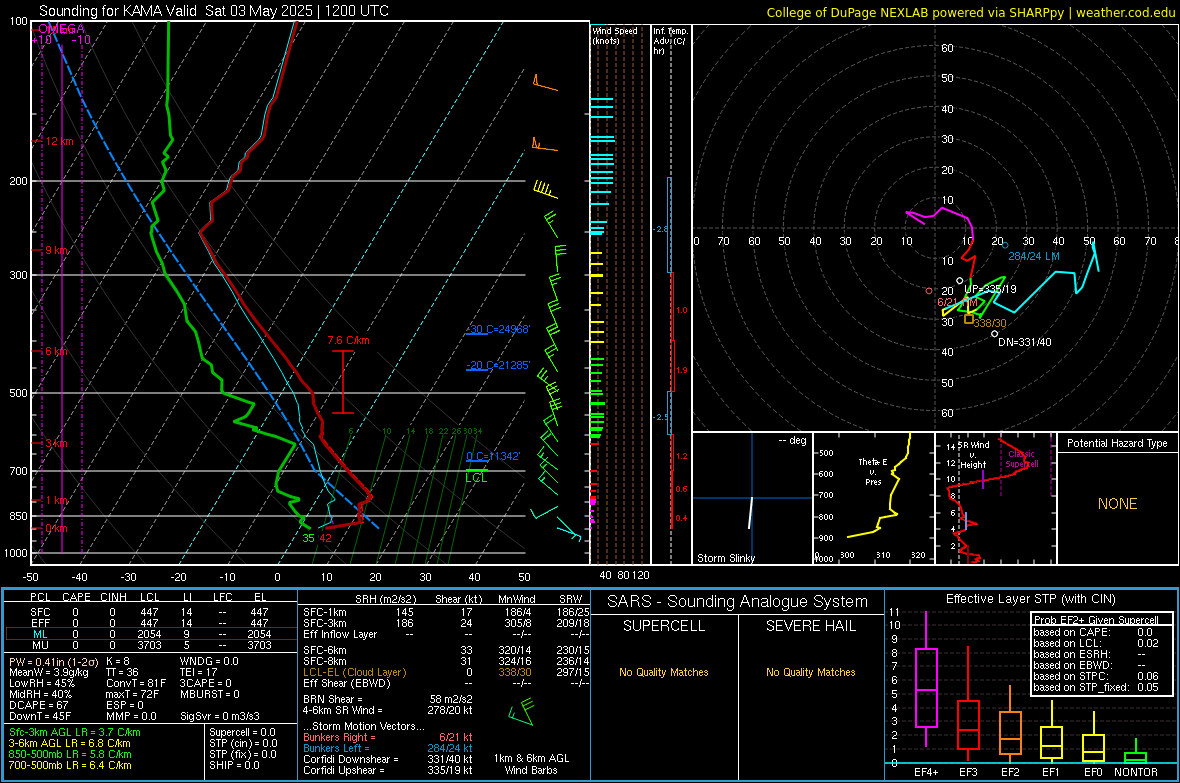Click the 6 km height marker
1180x783 pixels.
[57, 352]
